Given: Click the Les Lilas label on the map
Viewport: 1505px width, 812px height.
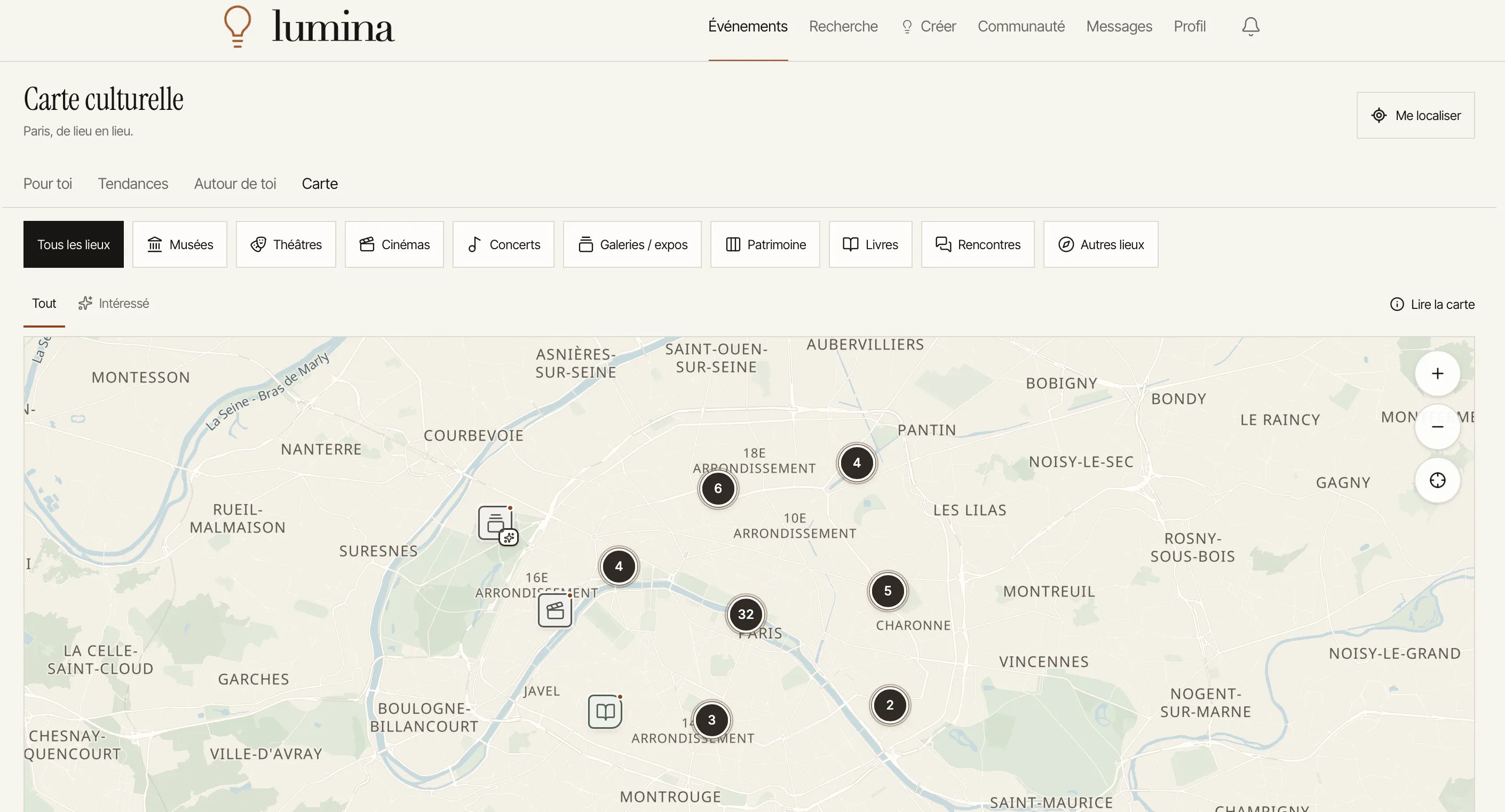Looking at the screenshot, I should pyautogui.click(x=970, y=510).
